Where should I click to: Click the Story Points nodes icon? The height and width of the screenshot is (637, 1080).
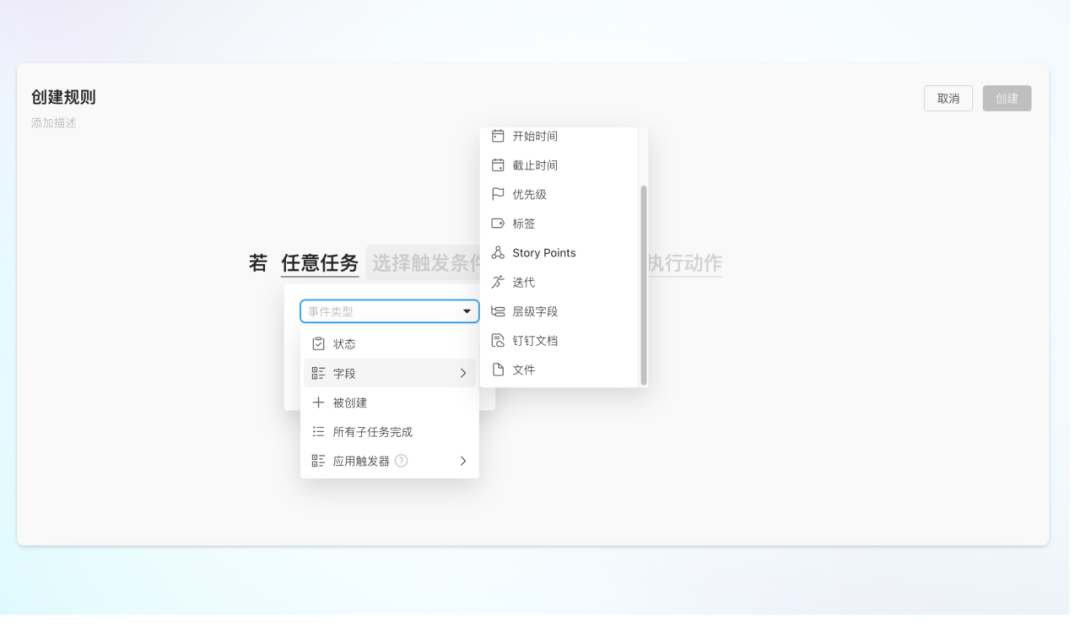497,253
